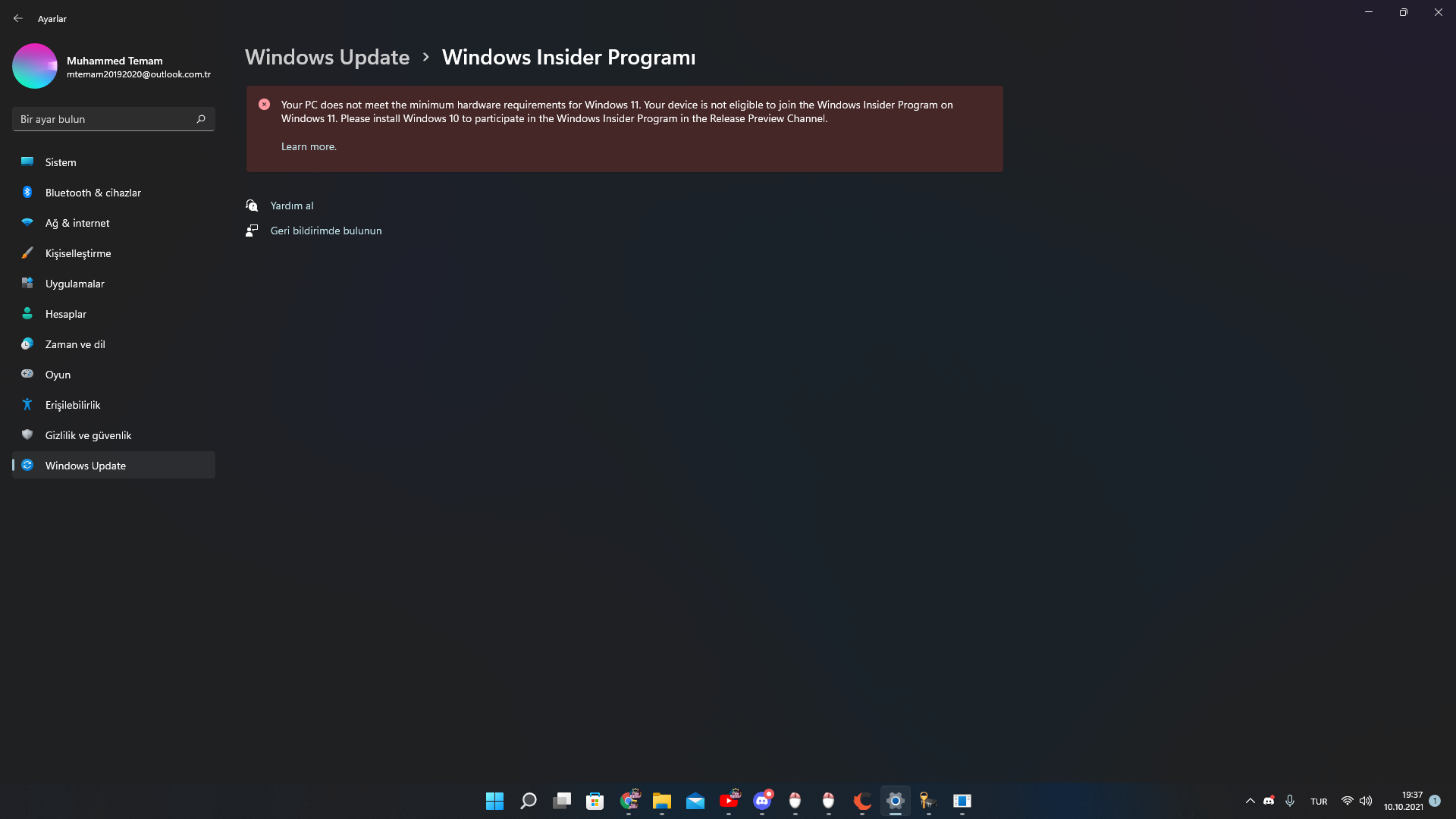Click the Learn more link

[x=309, y=146]
